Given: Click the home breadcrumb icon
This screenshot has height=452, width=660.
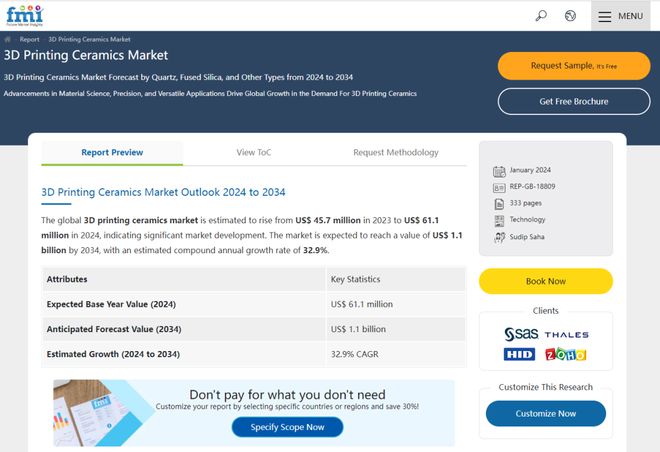Looking at the screenshot, I should [x=8, y=39].
